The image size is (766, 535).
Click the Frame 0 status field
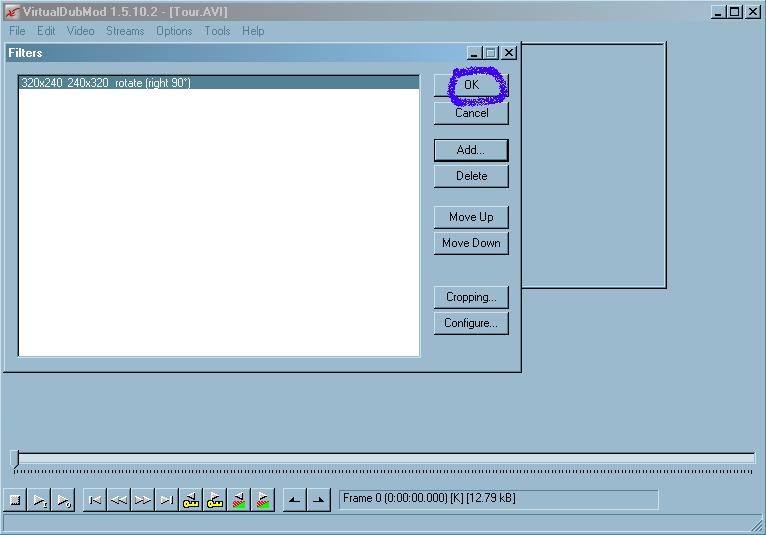(x=498, y=499)
